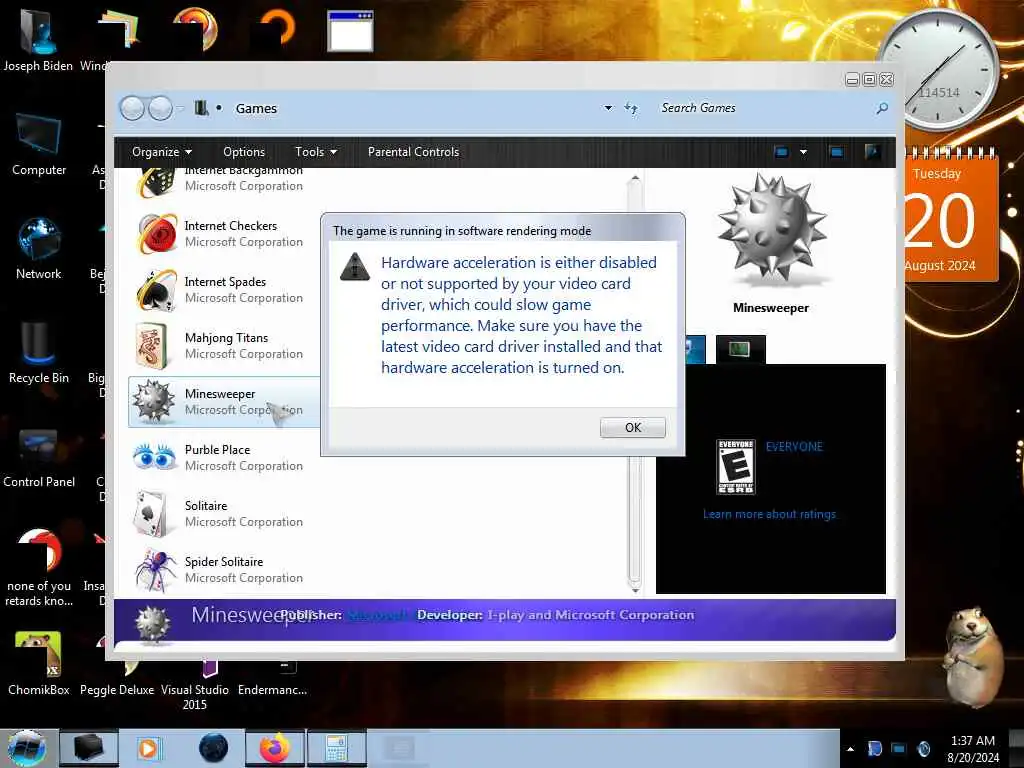Open Parental Controls
Viewport: 1024px width, 768px height.
[x=413, y=152]
